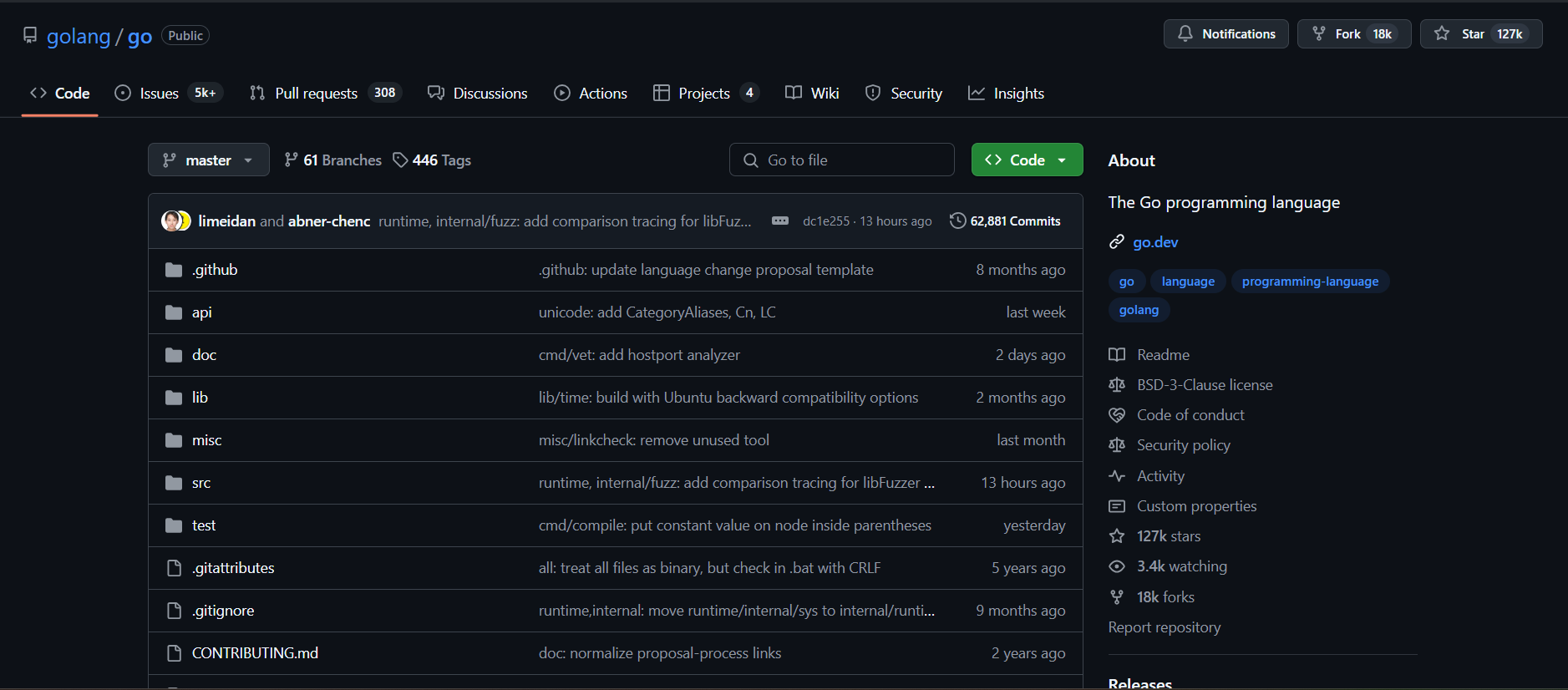Screen dimensions: 1568x690
Task: View the 446 Tags link
Action: [x=432, y=160]
